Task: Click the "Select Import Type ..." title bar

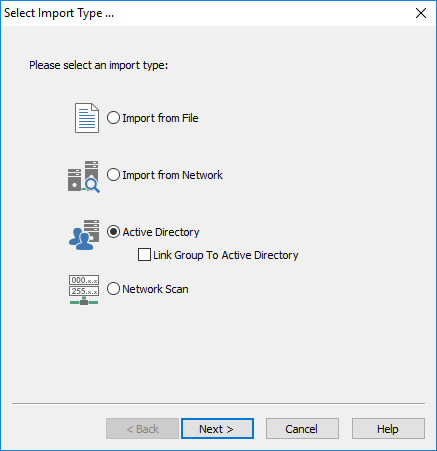Action: 207,13
